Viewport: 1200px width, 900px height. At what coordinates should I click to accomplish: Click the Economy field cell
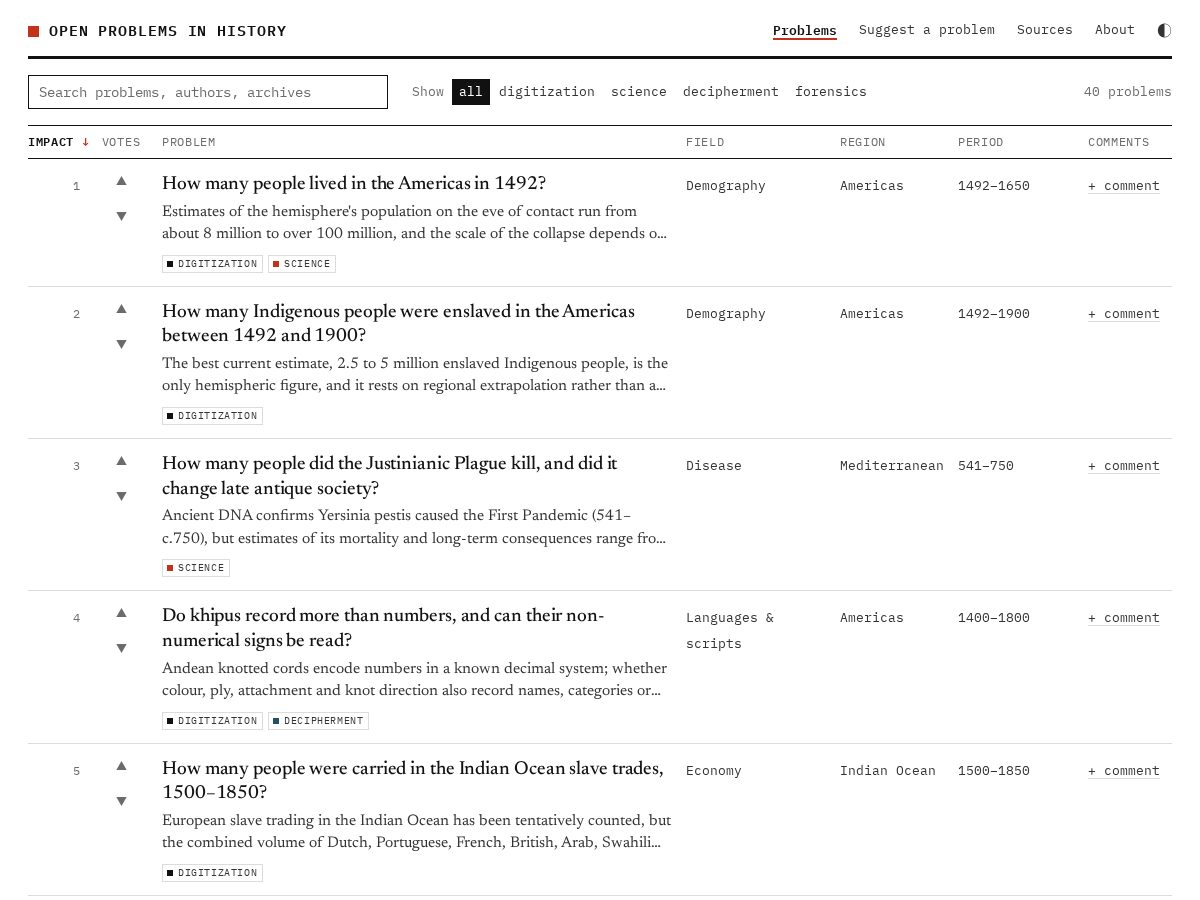click(714, 771)
